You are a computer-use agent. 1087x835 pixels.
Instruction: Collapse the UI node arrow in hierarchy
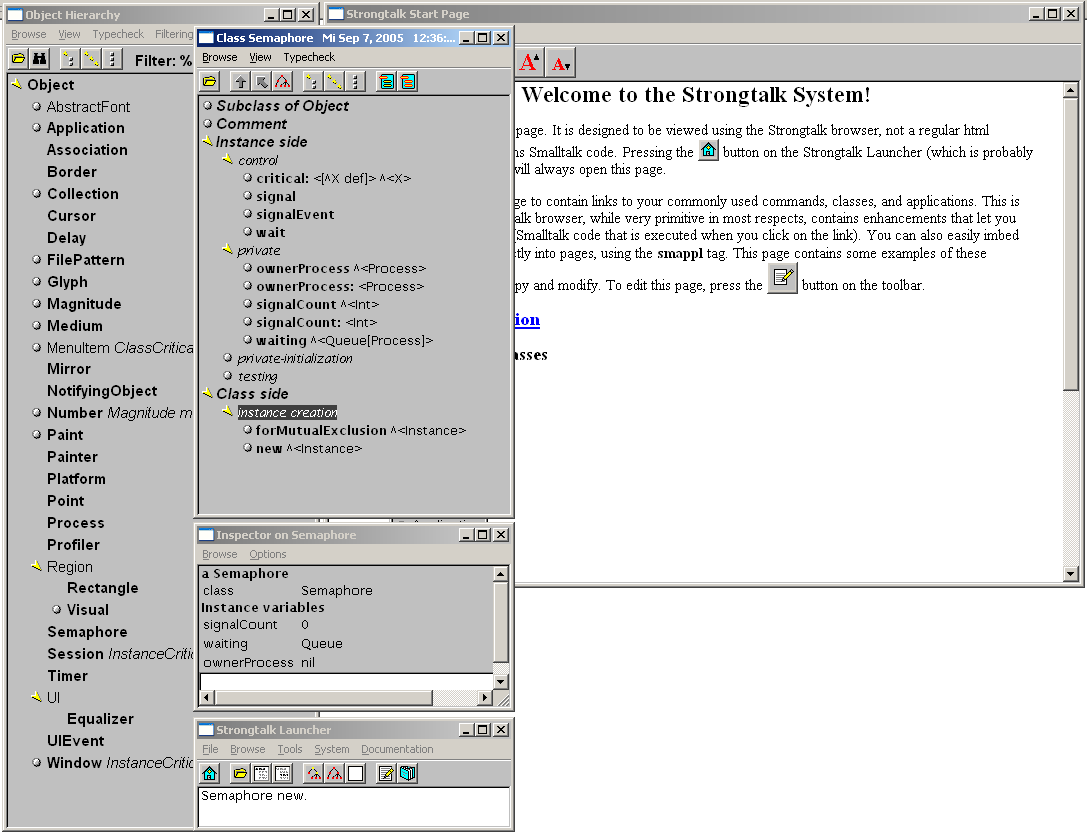[37, 696]
